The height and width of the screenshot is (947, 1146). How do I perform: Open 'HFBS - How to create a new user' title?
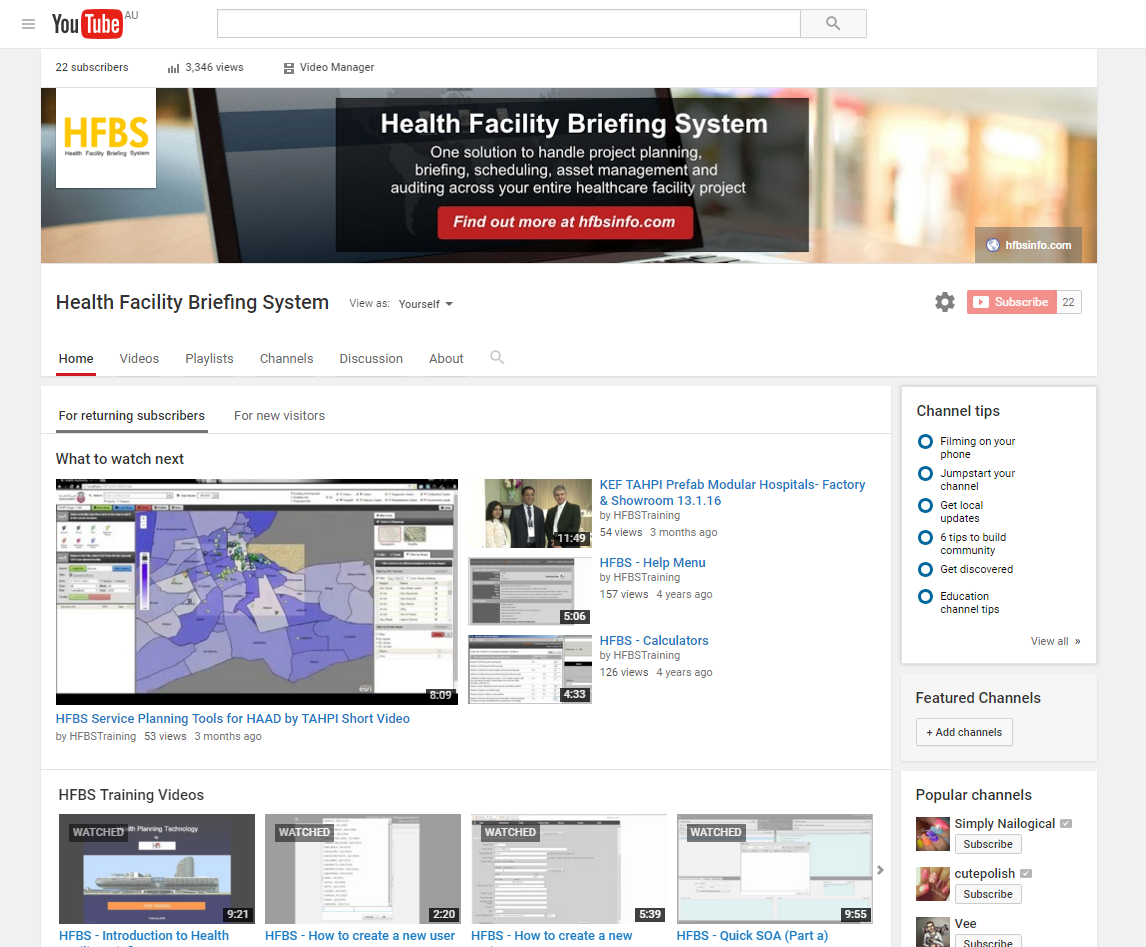pyautogui.click(x=360, y=936)
